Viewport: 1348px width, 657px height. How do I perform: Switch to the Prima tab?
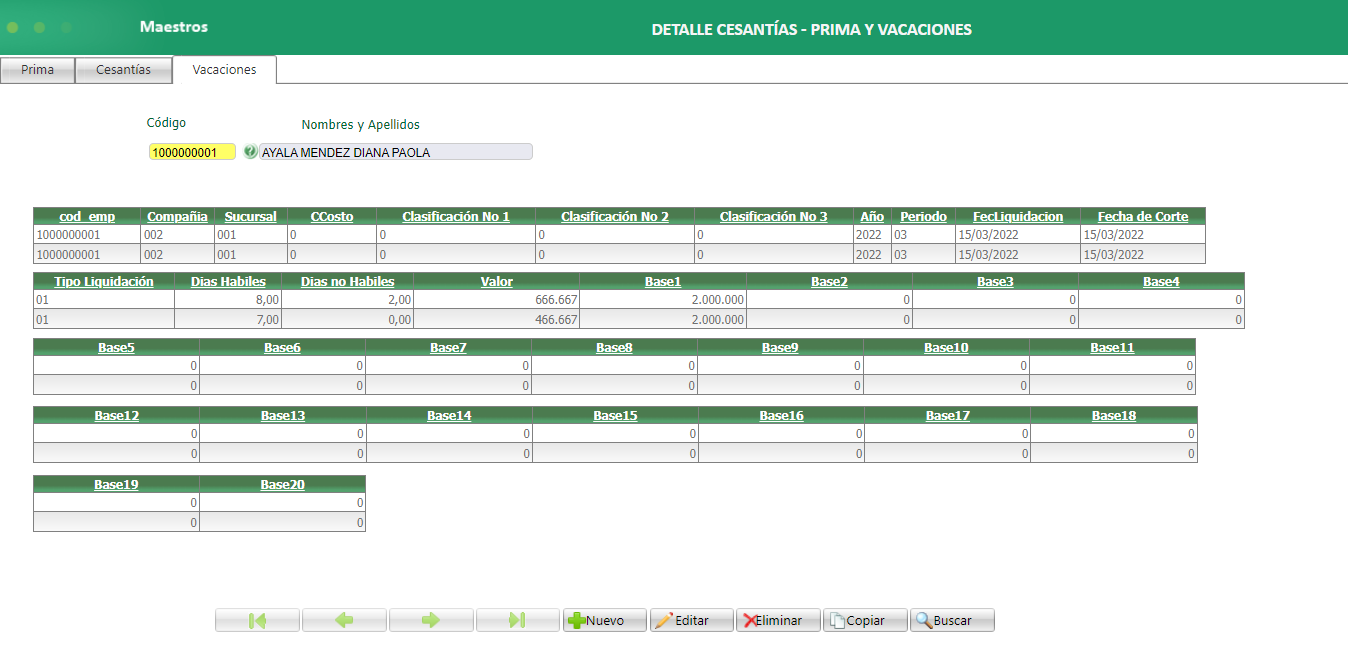(37, 70)
